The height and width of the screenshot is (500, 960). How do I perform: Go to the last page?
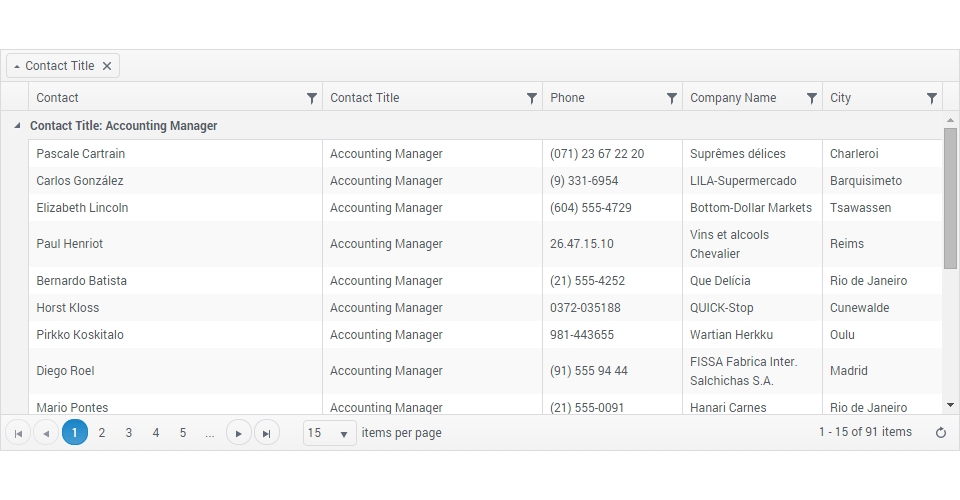click(266, 433)
